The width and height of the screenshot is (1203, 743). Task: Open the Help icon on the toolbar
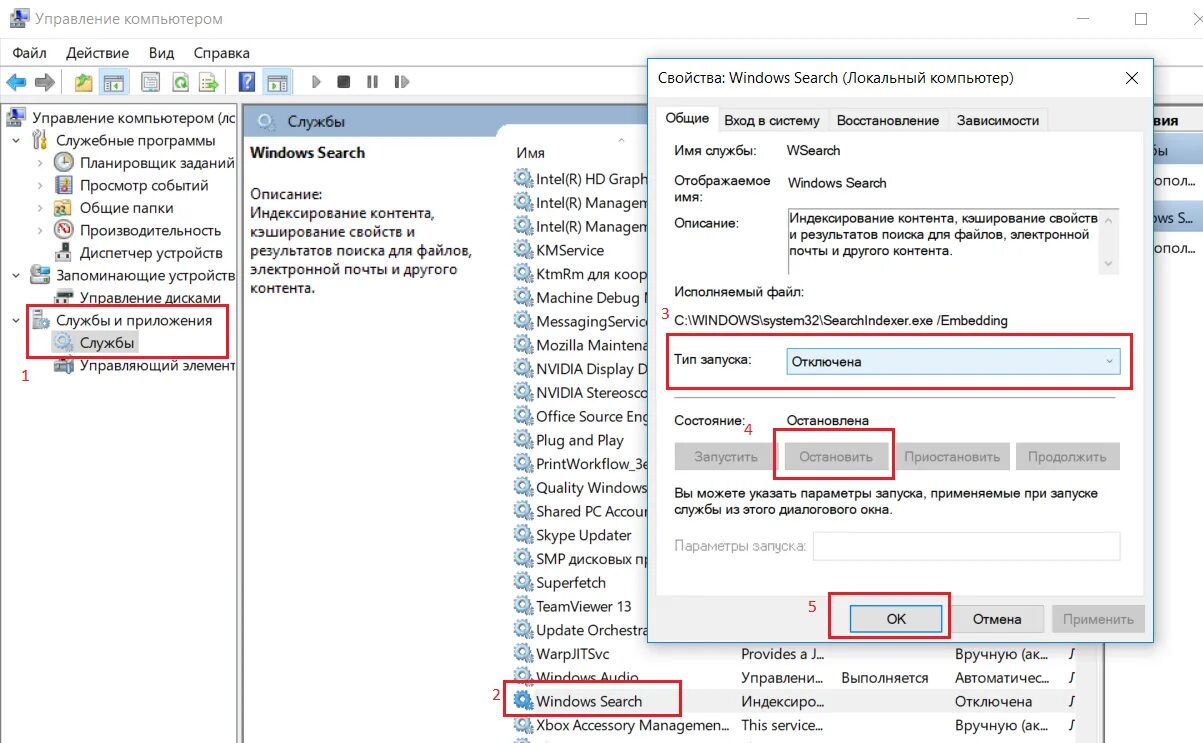247,81
